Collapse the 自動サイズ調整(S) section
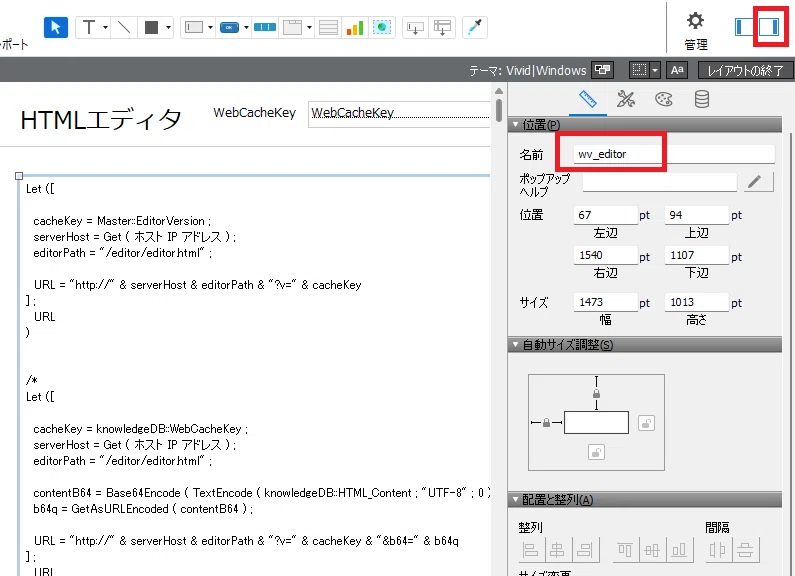 pyautogui.click(x=516, y=345)
